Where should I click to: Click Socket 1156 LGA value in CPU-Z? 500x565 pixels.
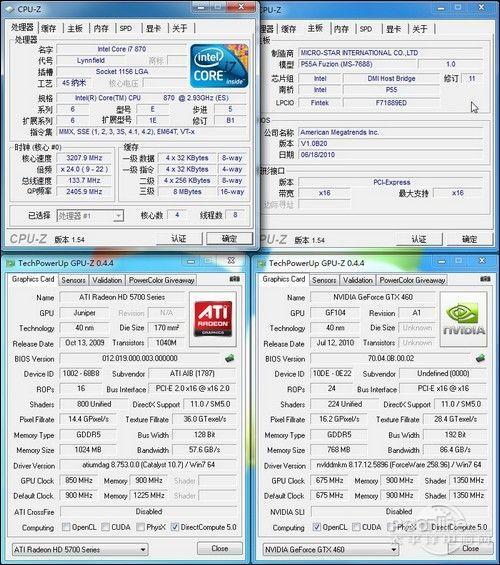pos(122,71)
